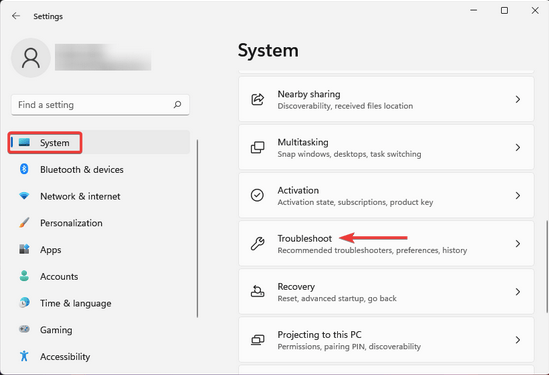The image size is (549, 375).
Task: Click 'Discoverability, received files location' text
Action: point(345,106)
